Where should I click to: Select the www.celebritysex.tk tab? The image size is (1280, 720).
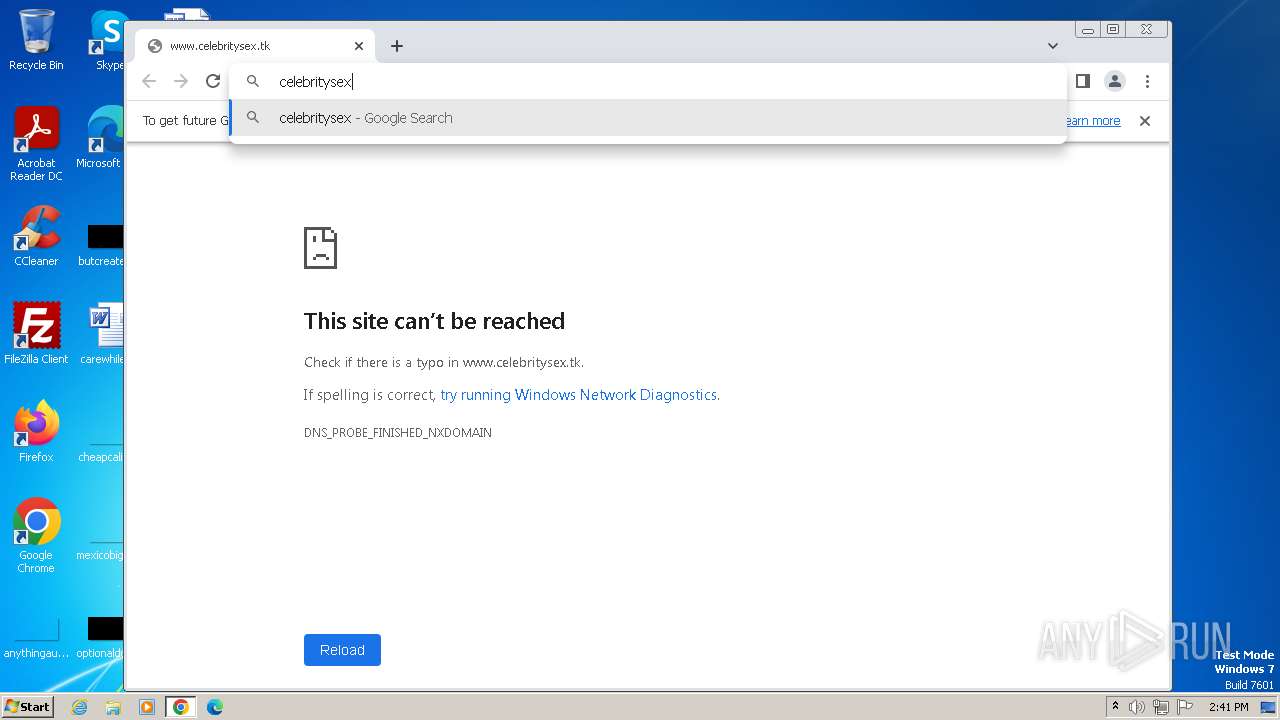pyautogui.click(x=255, y=46)
